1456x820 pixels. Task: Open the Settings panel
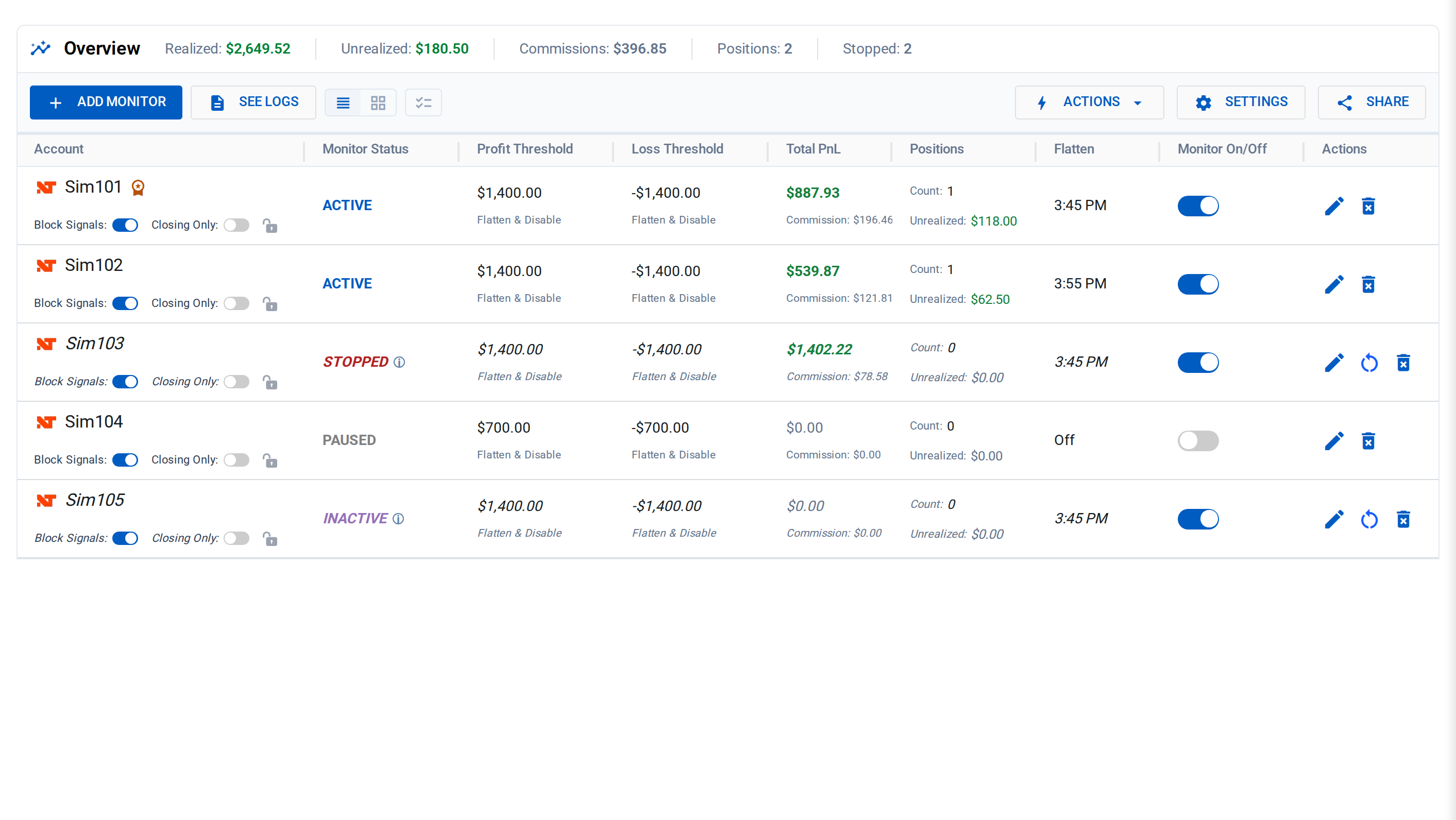click(1241, 102)
